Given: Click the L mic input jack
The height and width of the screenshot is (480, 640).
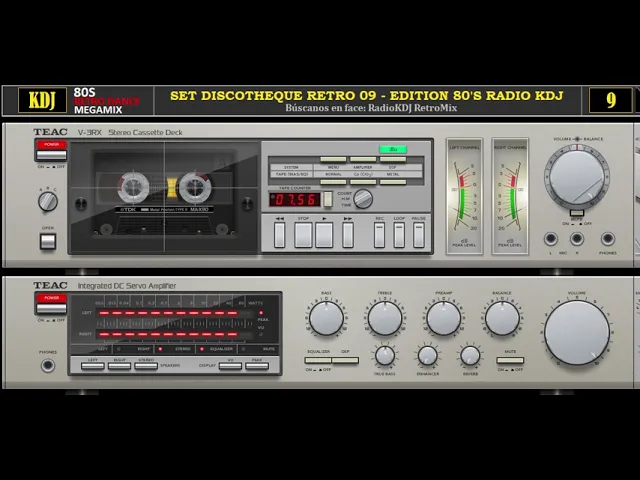Looking at the screenshot, I should (x=551, y=239).
